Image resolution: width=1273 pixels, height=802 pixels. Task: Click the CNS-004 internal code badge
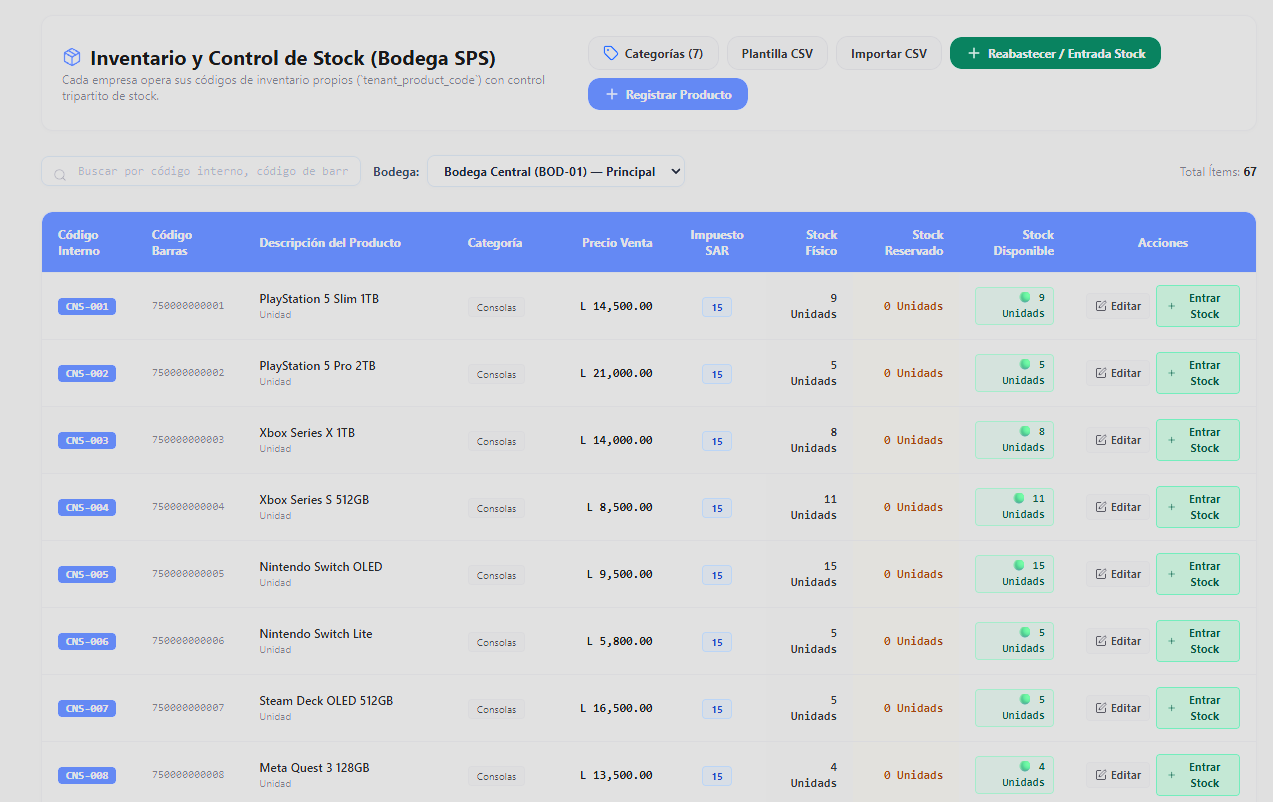tap(87, 507)
